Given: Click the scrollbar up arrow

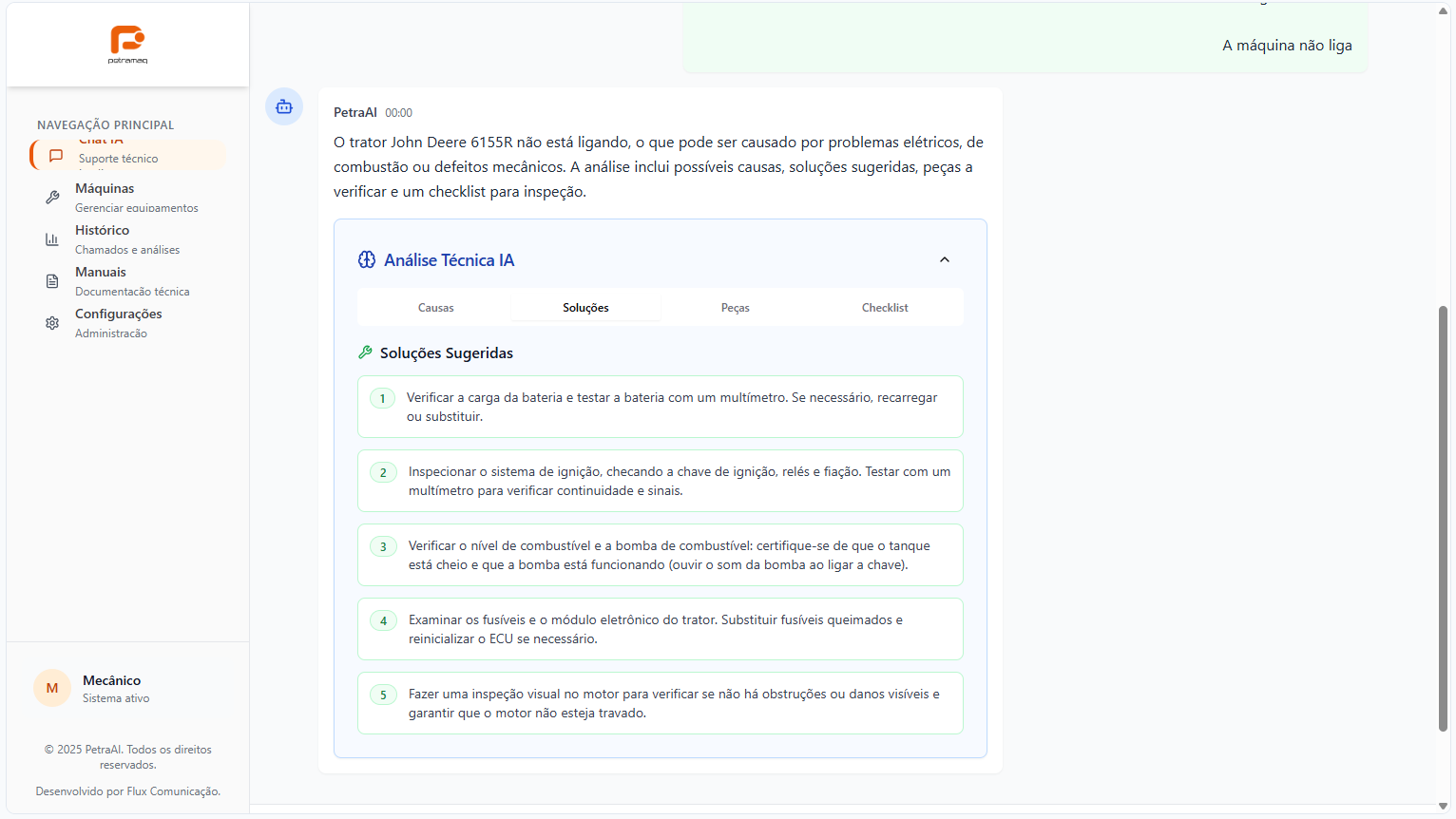Looking at the screenshot, I should pos(1443,10).
